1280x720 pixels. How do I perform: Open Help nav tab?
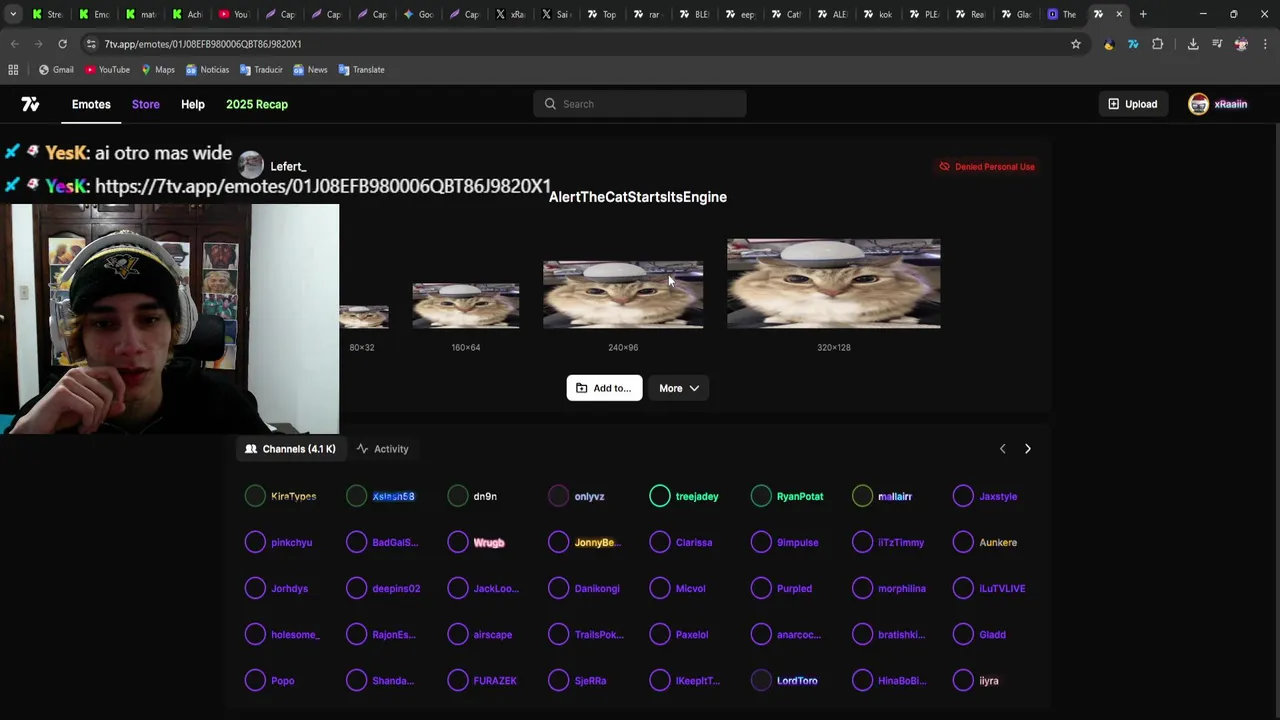click(x=193, y=104)
